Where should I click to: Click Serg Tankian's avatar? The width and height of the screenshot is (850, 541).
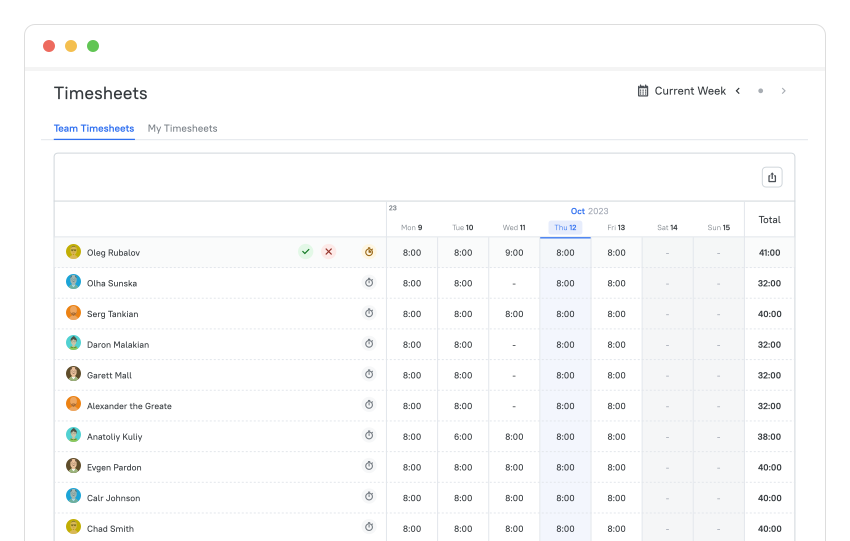tap(73, 313)
